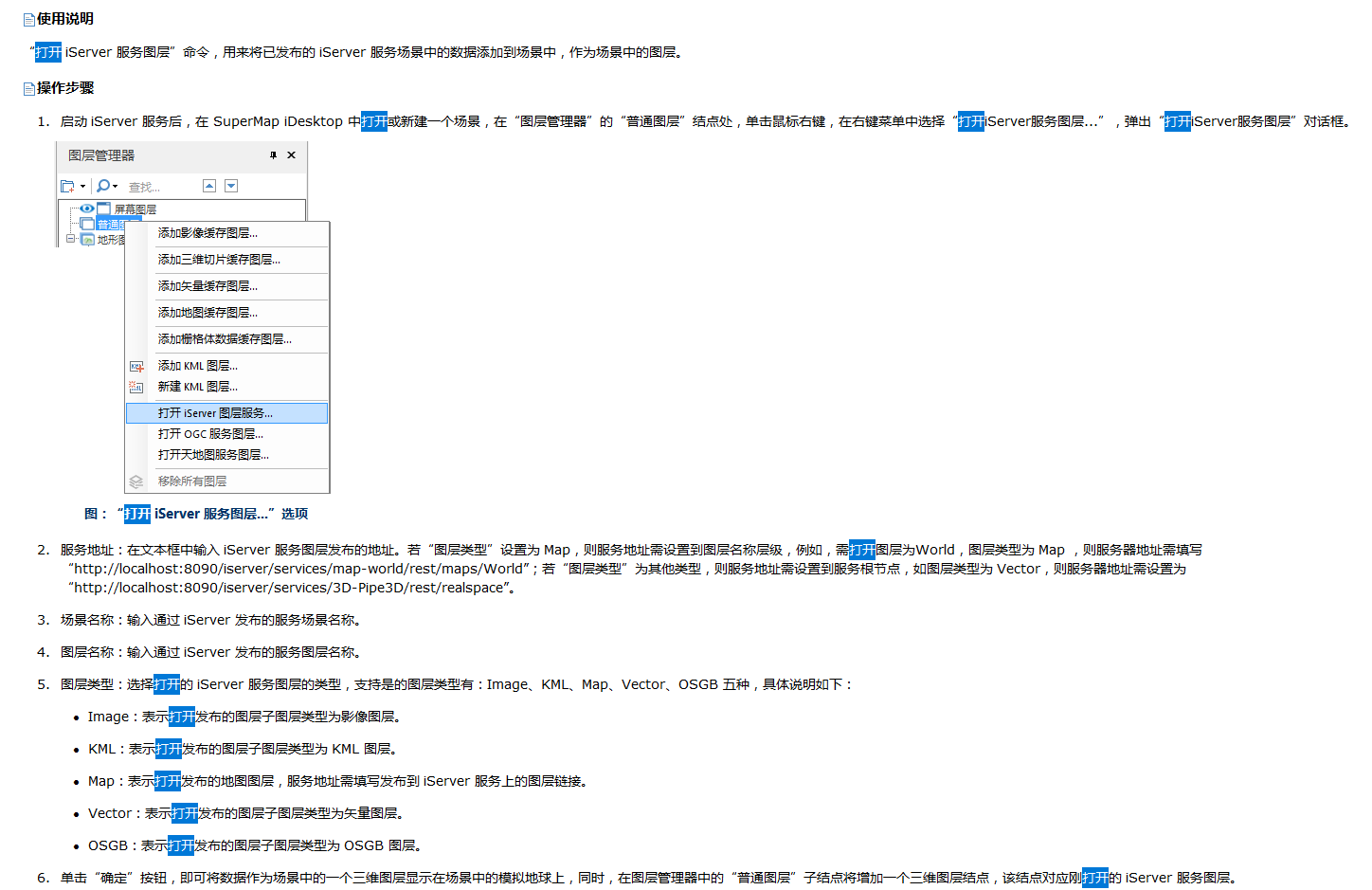Open the dropdown arrow beside the magnifier
The image size is (1372, 890).
point(116,187)
